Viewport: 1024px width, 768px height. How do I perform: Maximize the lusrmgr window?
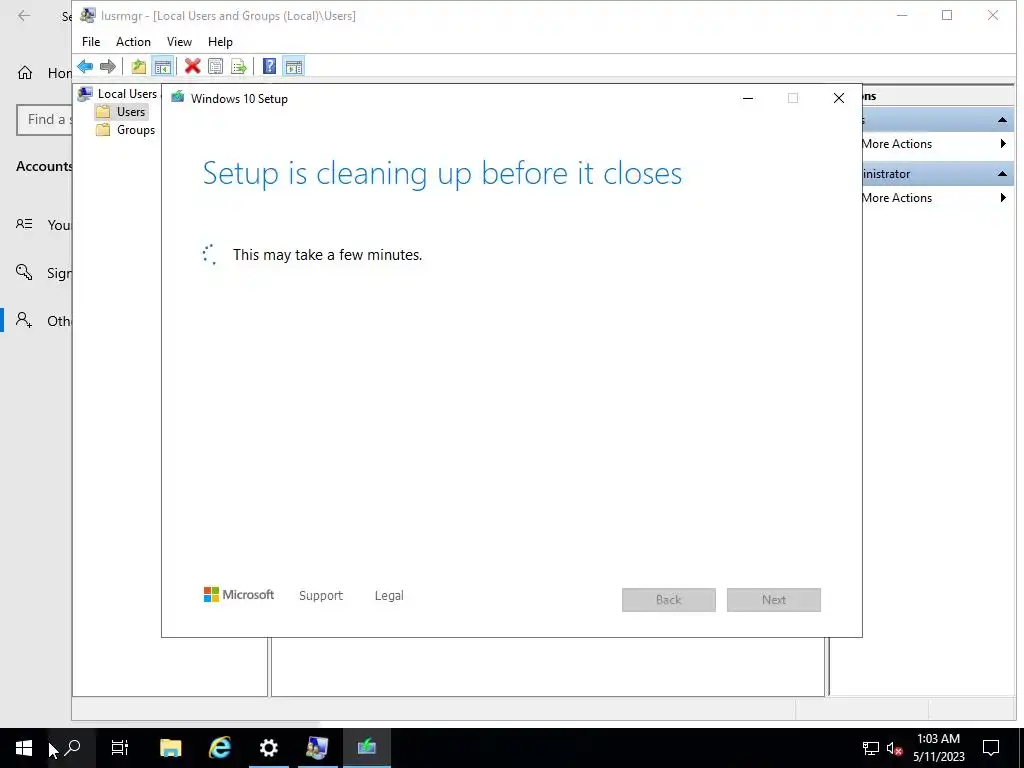coord(947,16)
